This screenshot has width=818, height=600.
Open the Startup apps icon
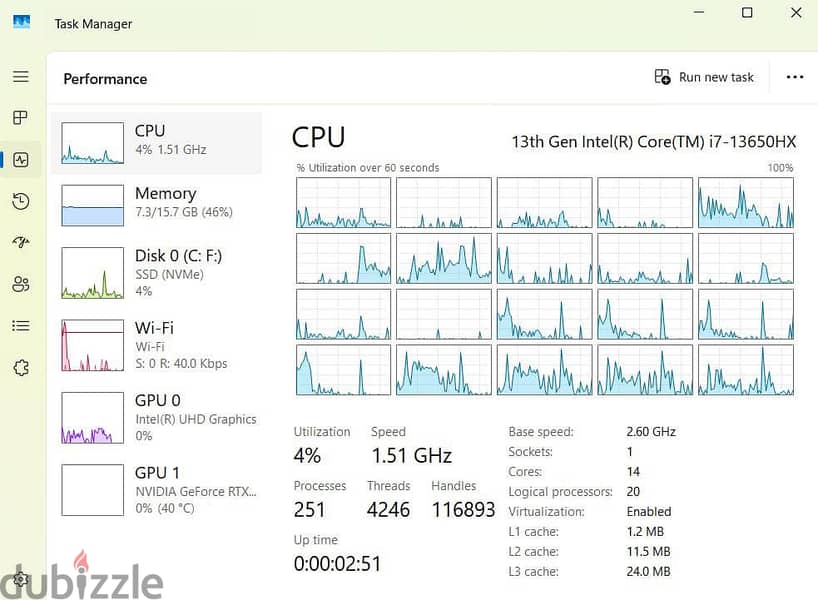(21, 242)
